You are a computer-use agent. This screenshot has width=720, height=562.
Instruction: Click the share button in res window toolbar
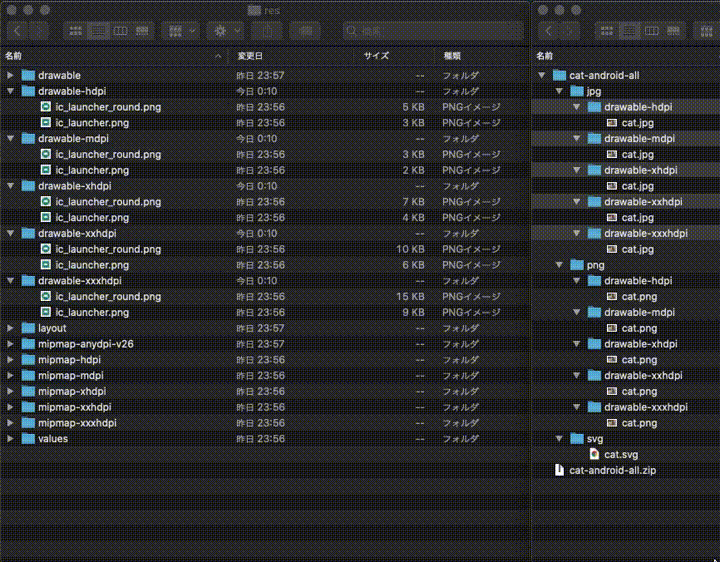267,31
